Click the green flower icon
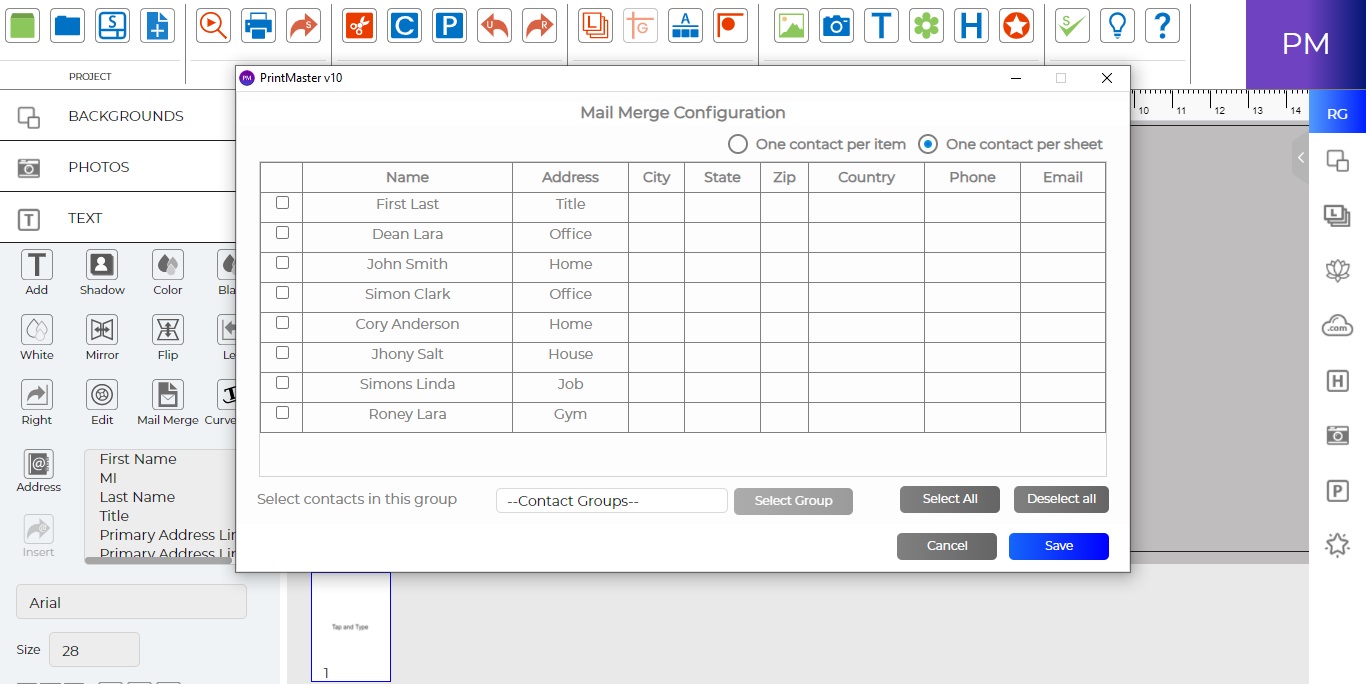This screenshot has width=1366, height=684. pos(927,26)
